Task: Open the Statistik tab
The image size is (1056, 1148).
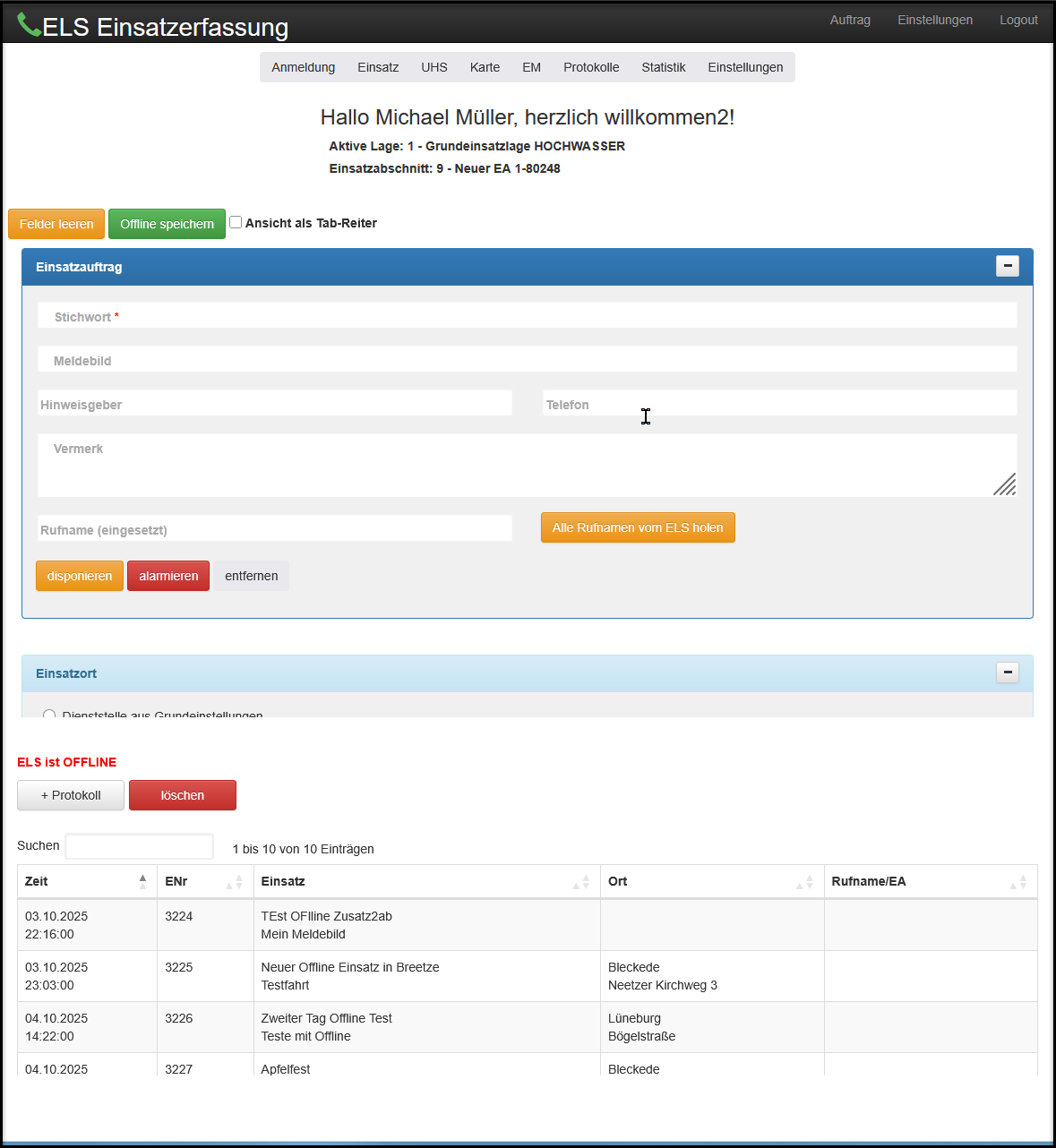Action: 663,67
